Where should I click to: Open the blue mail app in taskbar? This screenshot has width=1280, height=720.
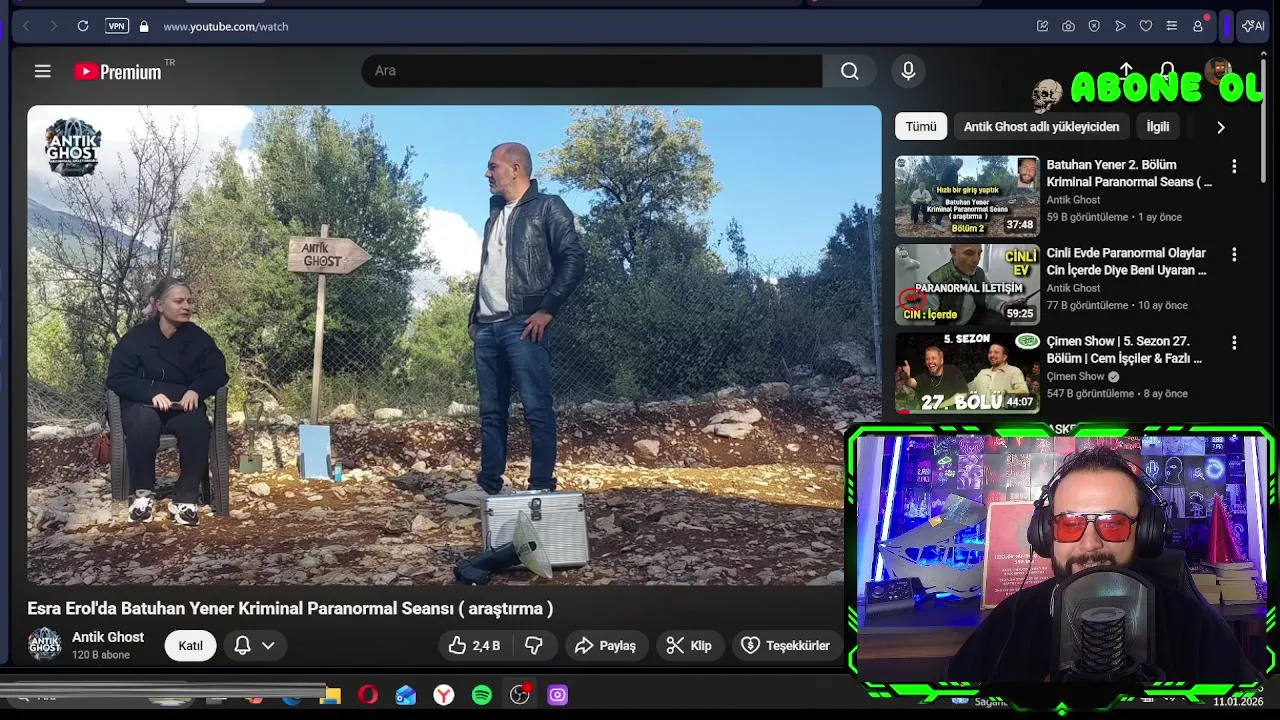click(406, 695)
